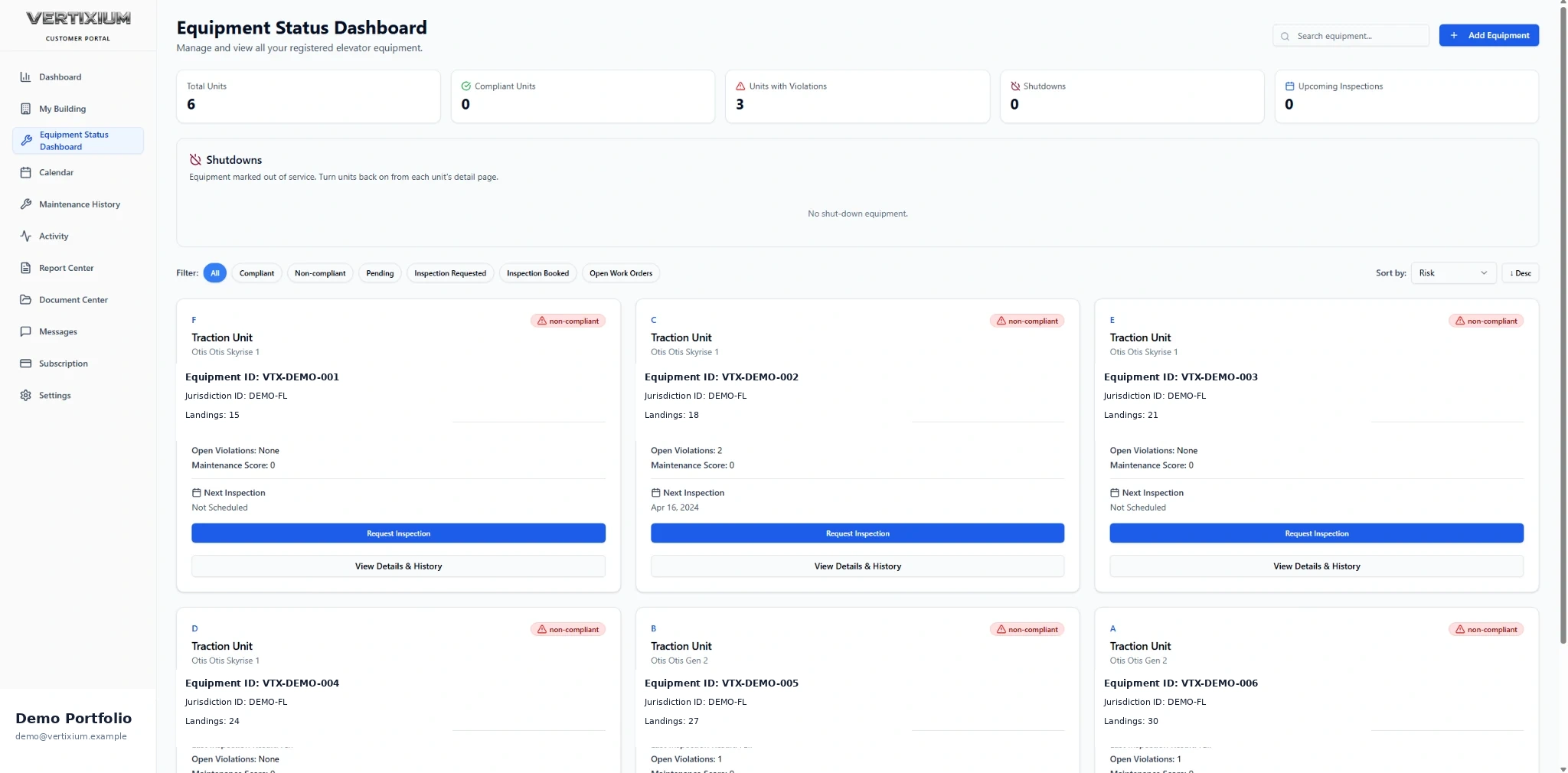Click the non-compliant badge on VTX-DEMO-005

point(1027,629)
